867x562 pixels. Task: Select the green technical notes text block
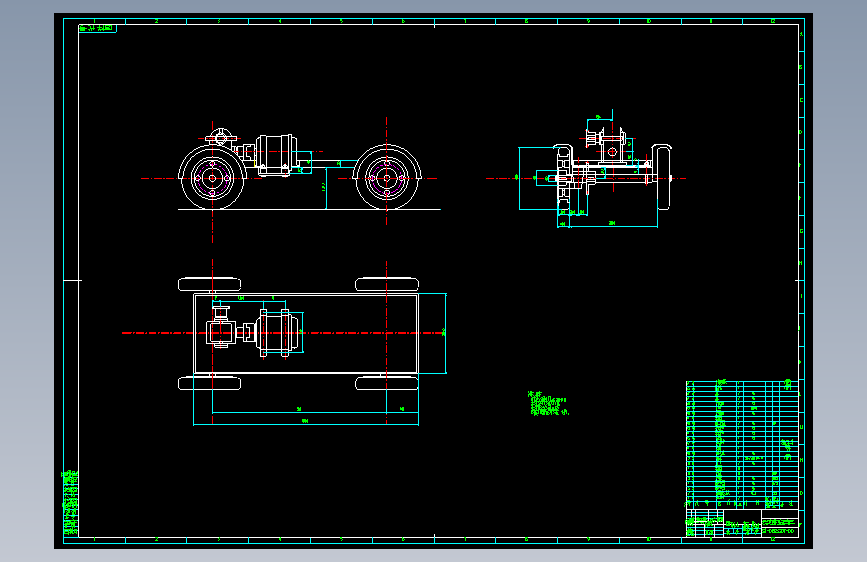pyautogui.click(x=547, y=403)
